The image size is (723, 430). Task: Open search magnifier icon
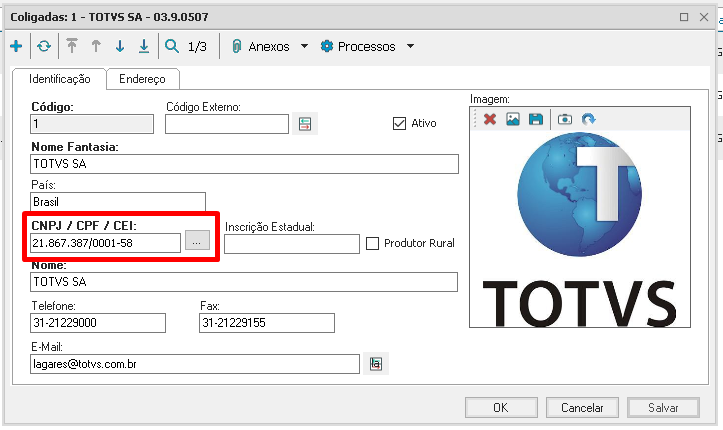(172, 46)
